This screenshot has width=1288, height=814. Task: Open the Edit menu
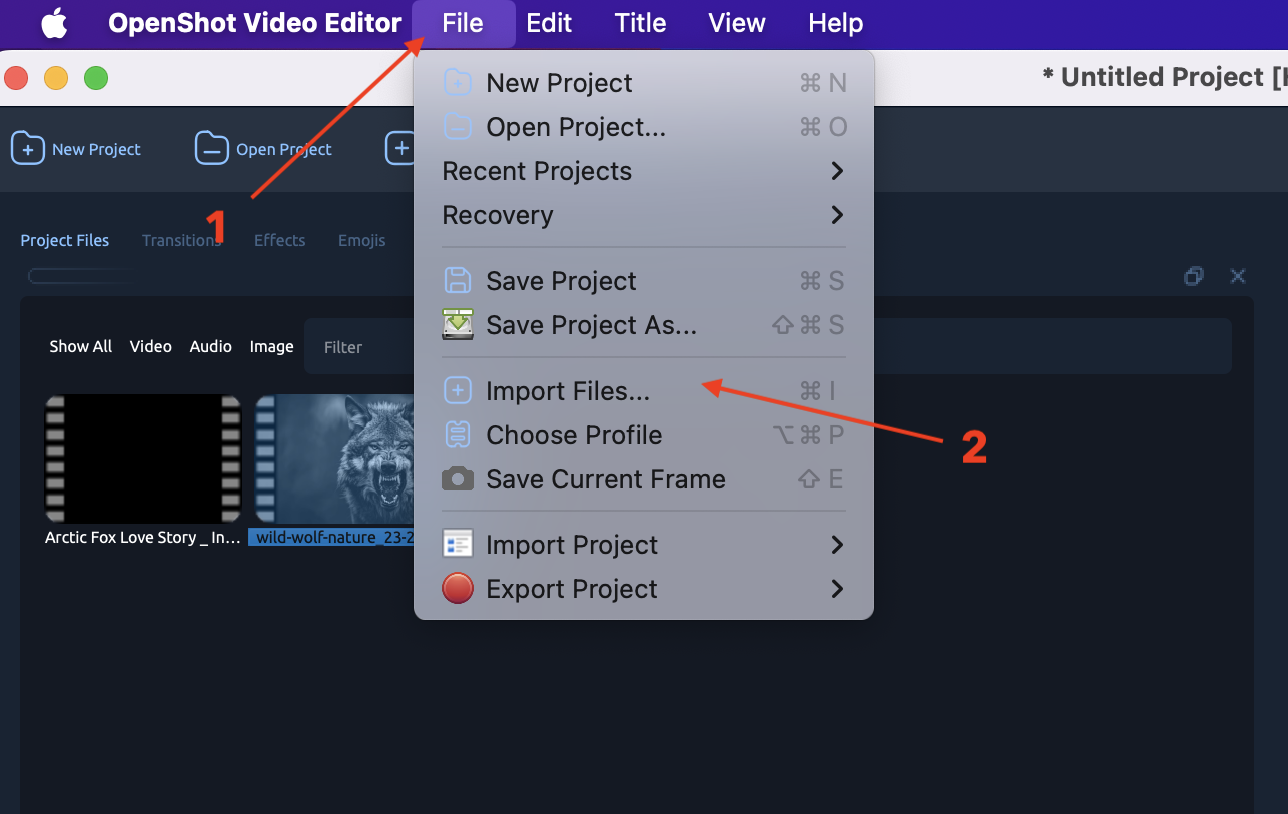coord(549,23)
